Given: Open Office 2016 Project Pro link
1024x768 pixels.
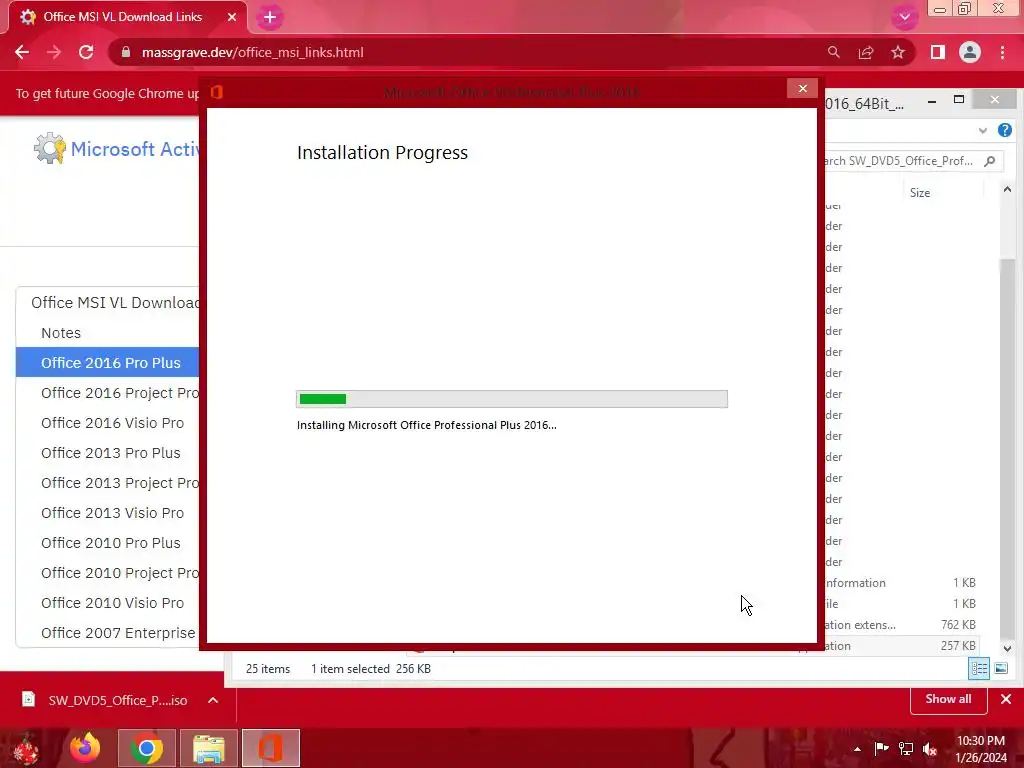Looking at the screenshot, I should [120, 393].
